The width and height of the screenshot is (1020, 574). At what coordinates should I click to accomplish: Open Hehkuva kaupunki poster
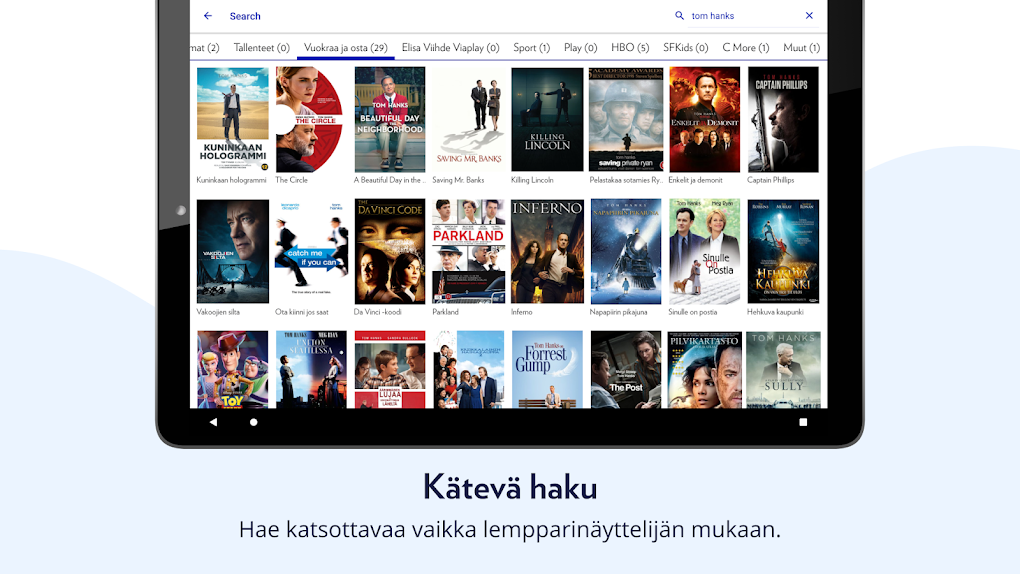(x=783, y=251)
